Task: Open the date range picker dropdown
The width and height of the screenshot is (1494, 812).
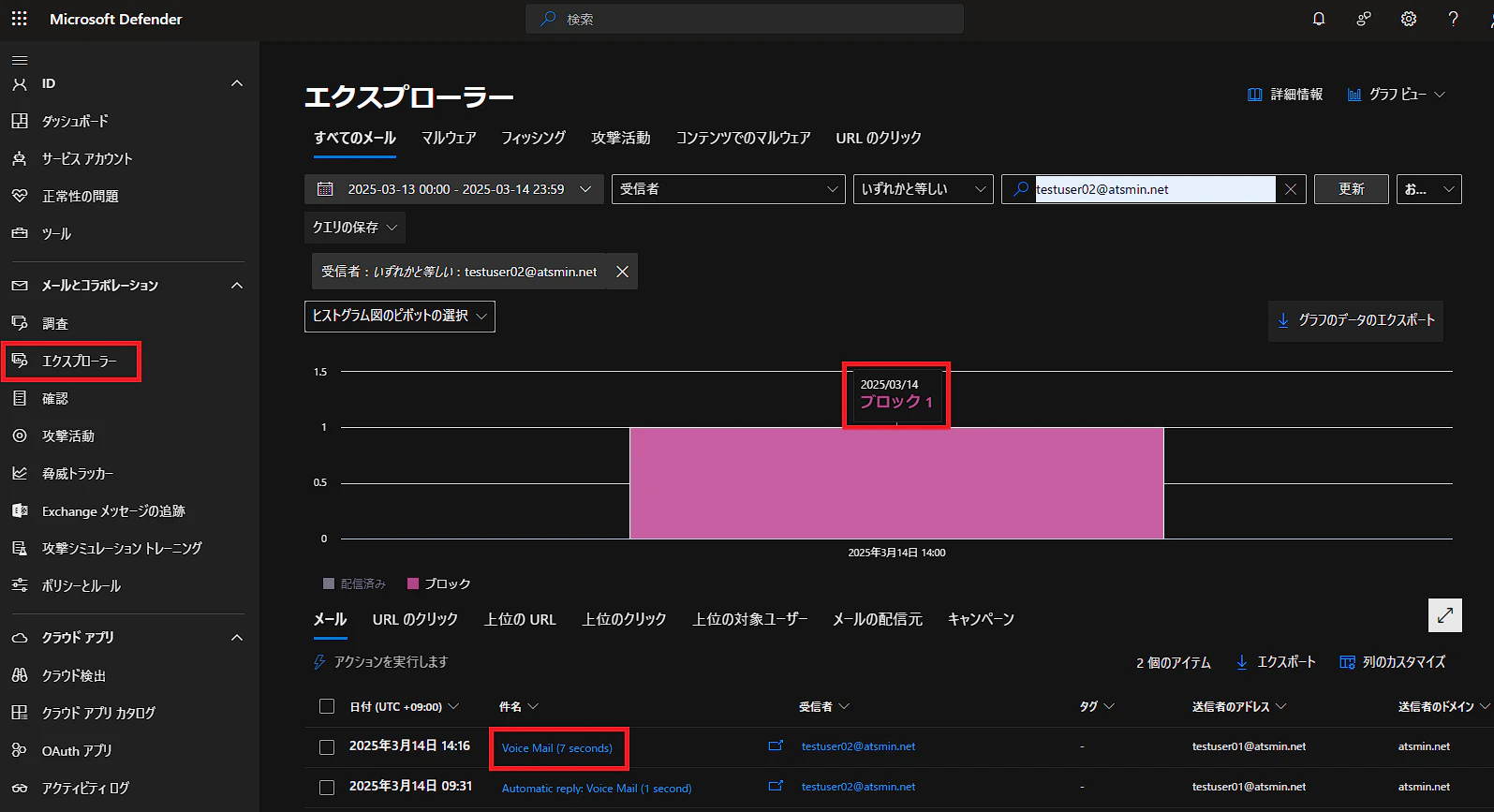Action: pos(454,189)
